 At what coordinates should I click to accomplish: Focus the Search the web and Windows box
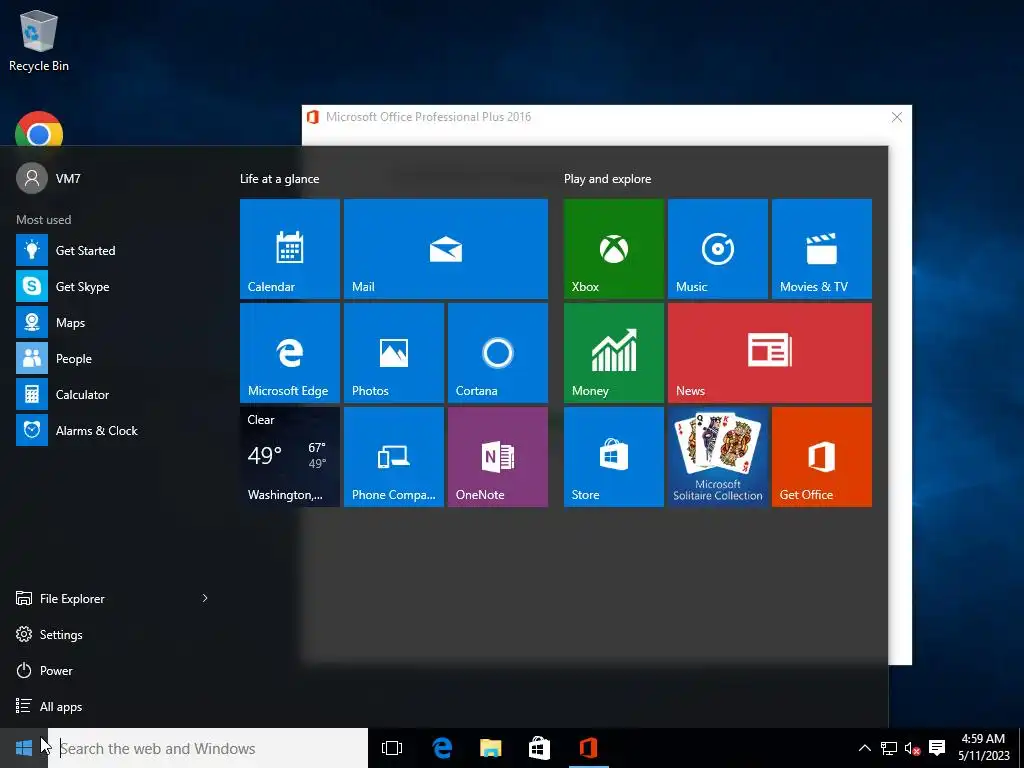click(208, 748)
